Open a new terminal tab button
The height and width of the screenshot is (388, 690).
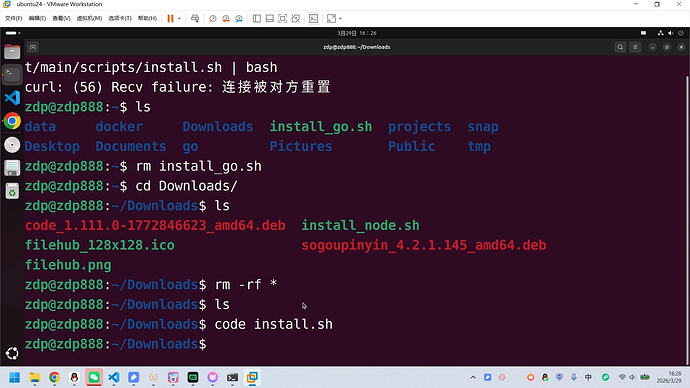pyautogui.click(x=33, y=47)
